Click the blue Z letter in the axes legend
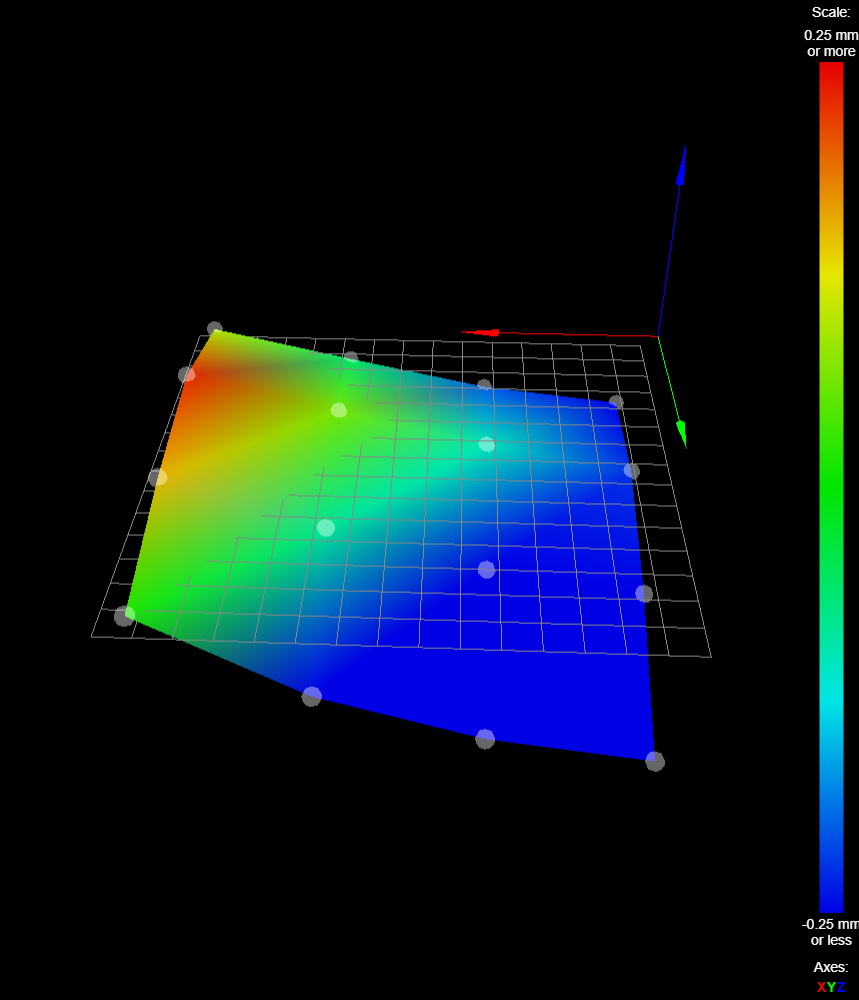This screenshot has width=859, height=1000. click(841, 987)
